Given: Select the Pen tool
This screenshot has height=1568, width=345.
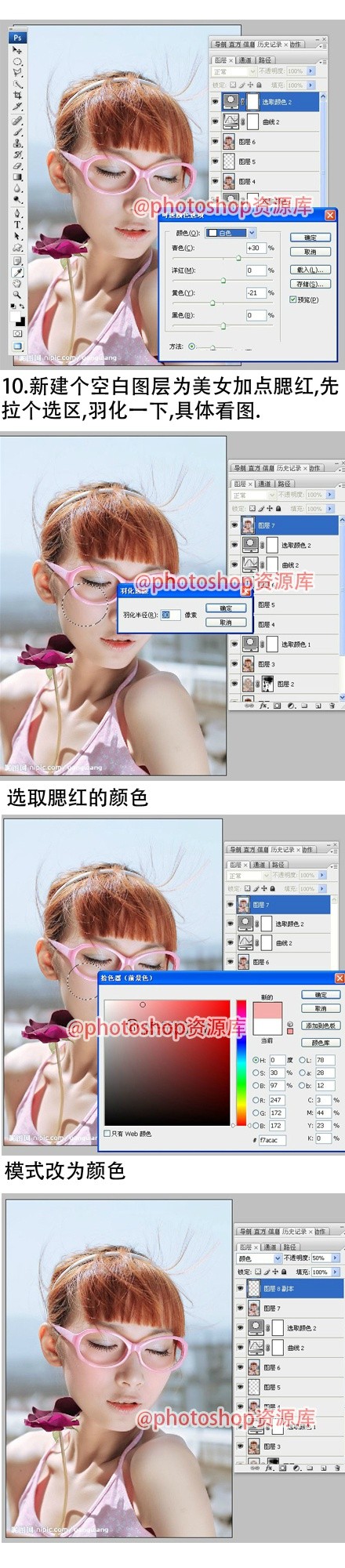Looking at the screenshot, I should coord(17,213).
